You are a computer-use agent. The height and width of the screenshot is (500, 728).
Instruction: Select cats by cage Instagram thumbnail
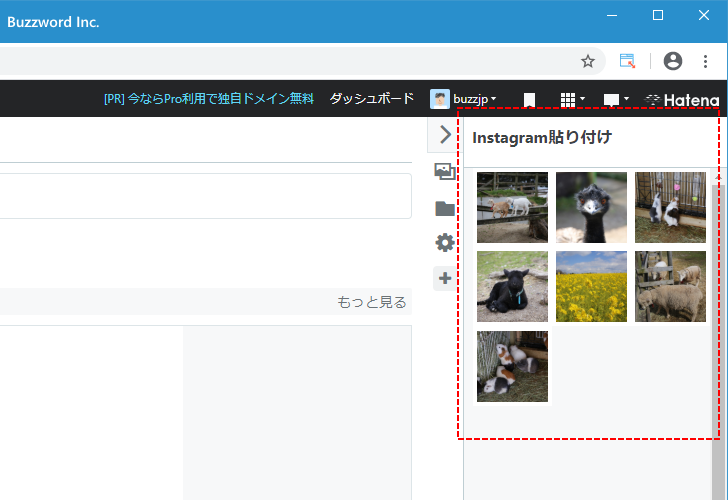click(x=670, y=207)
